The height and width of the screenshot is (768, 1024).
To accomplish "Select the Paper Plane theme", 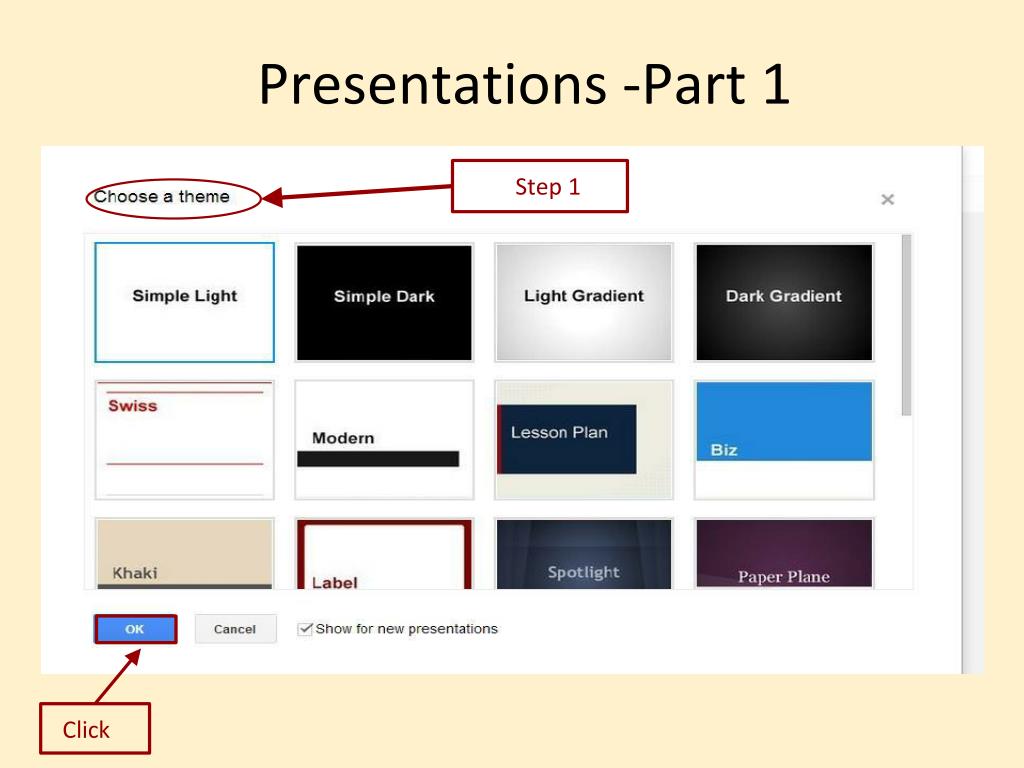I will 784,554.
